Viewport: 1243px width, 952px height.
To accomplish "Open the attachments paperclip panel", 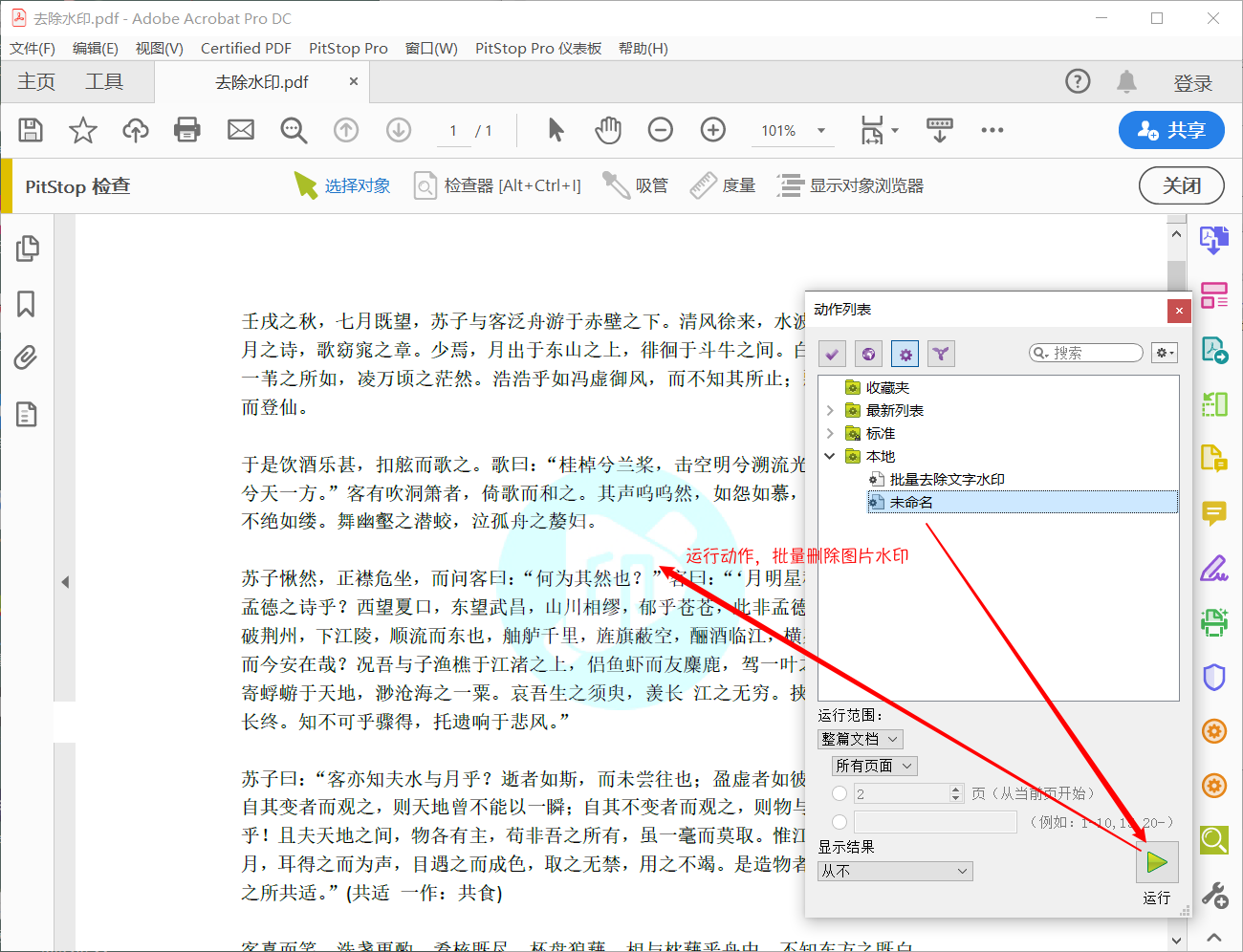I will (x=27, y=358).
